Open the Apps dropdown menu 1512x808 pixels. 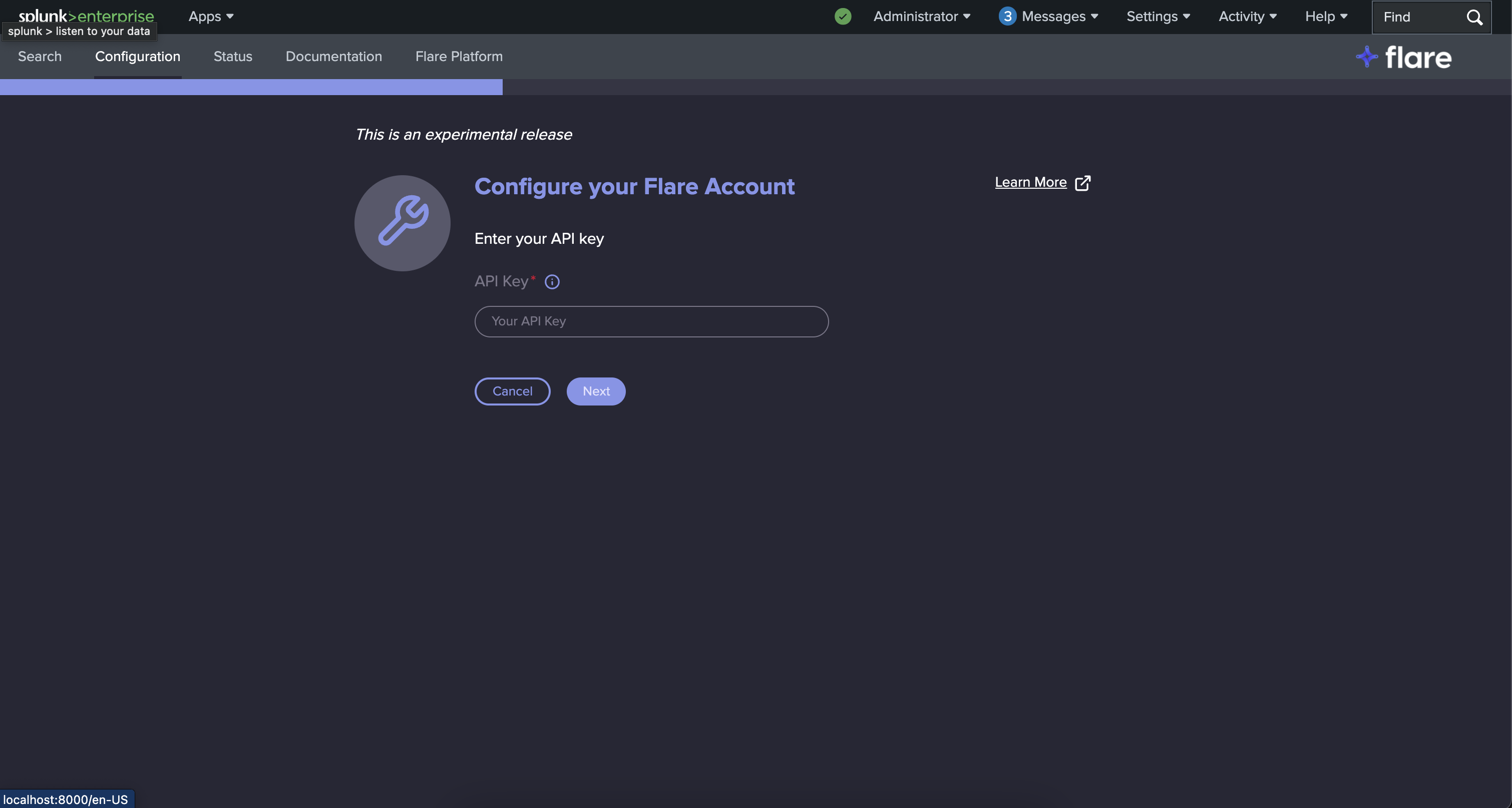(x=211, y=17)
